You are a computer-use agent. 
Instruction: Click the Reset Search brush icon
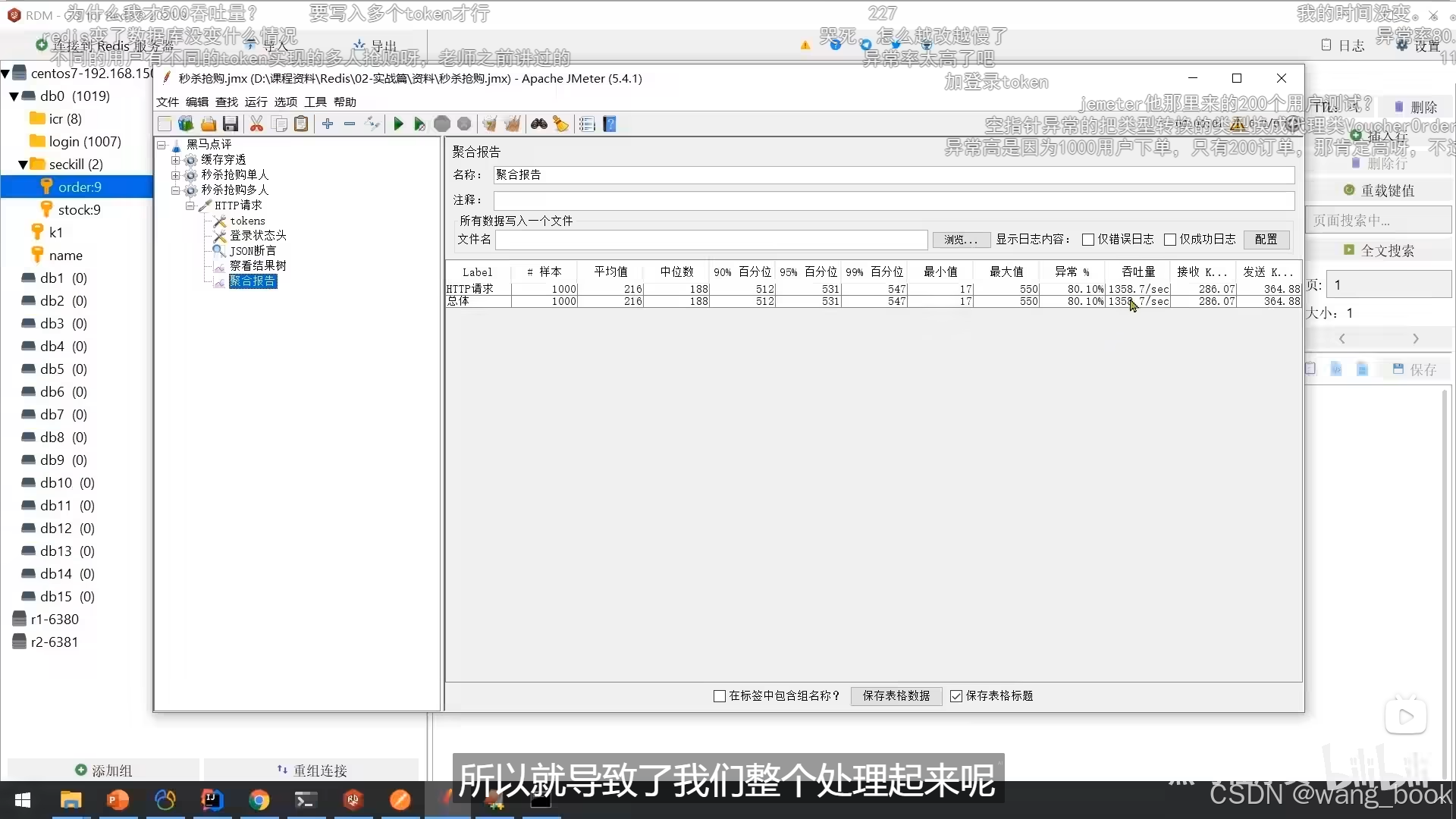[561, 124]
